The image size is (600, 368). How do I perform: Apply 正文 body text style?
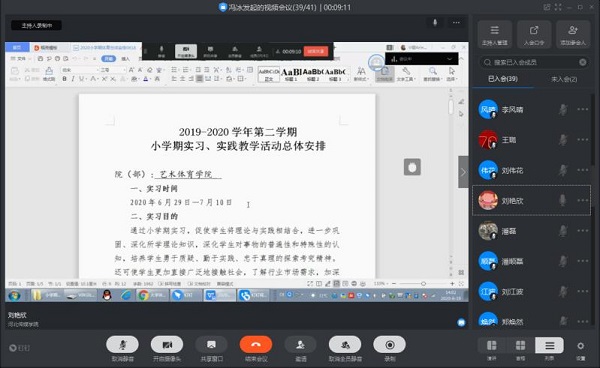pos(269,74)
